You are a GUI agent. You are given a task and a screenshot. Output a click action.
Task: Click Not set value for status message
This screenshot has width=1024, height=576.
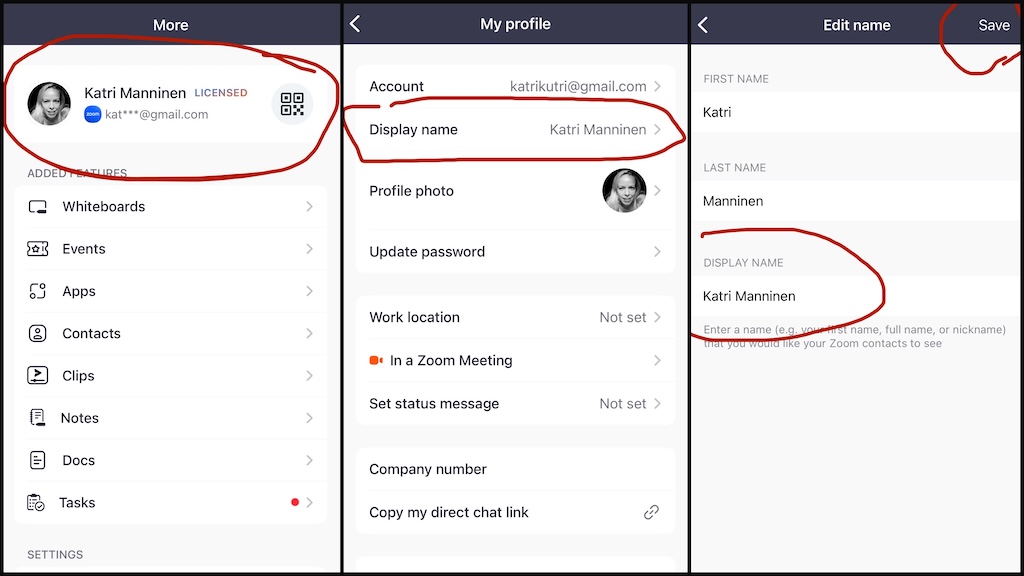pyautogui.click(x=622, y=404)
